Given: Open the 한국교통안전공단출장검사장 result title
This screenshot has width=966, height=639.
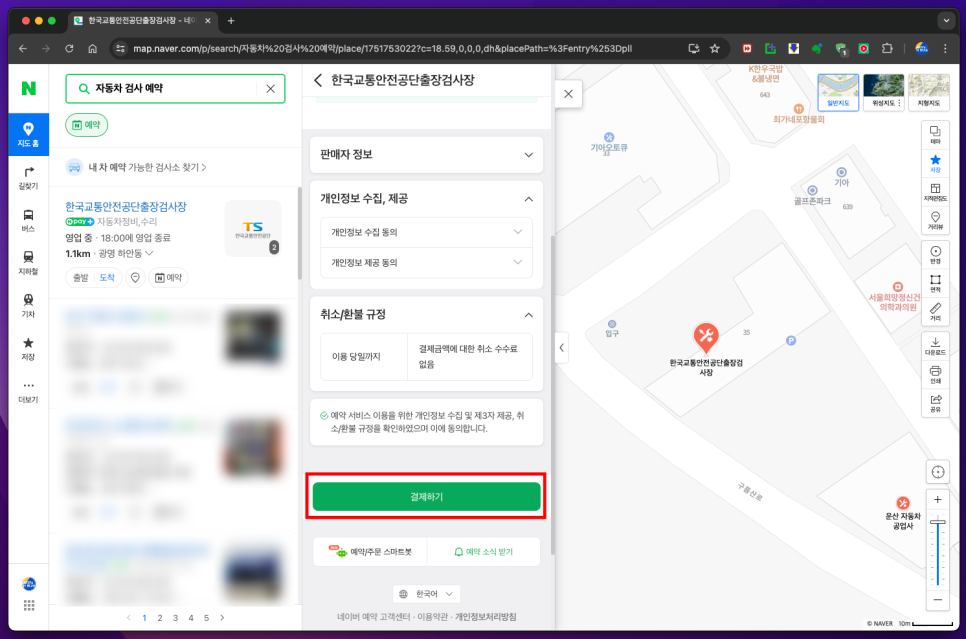Looking at the screenshot, I should (126, 206).
